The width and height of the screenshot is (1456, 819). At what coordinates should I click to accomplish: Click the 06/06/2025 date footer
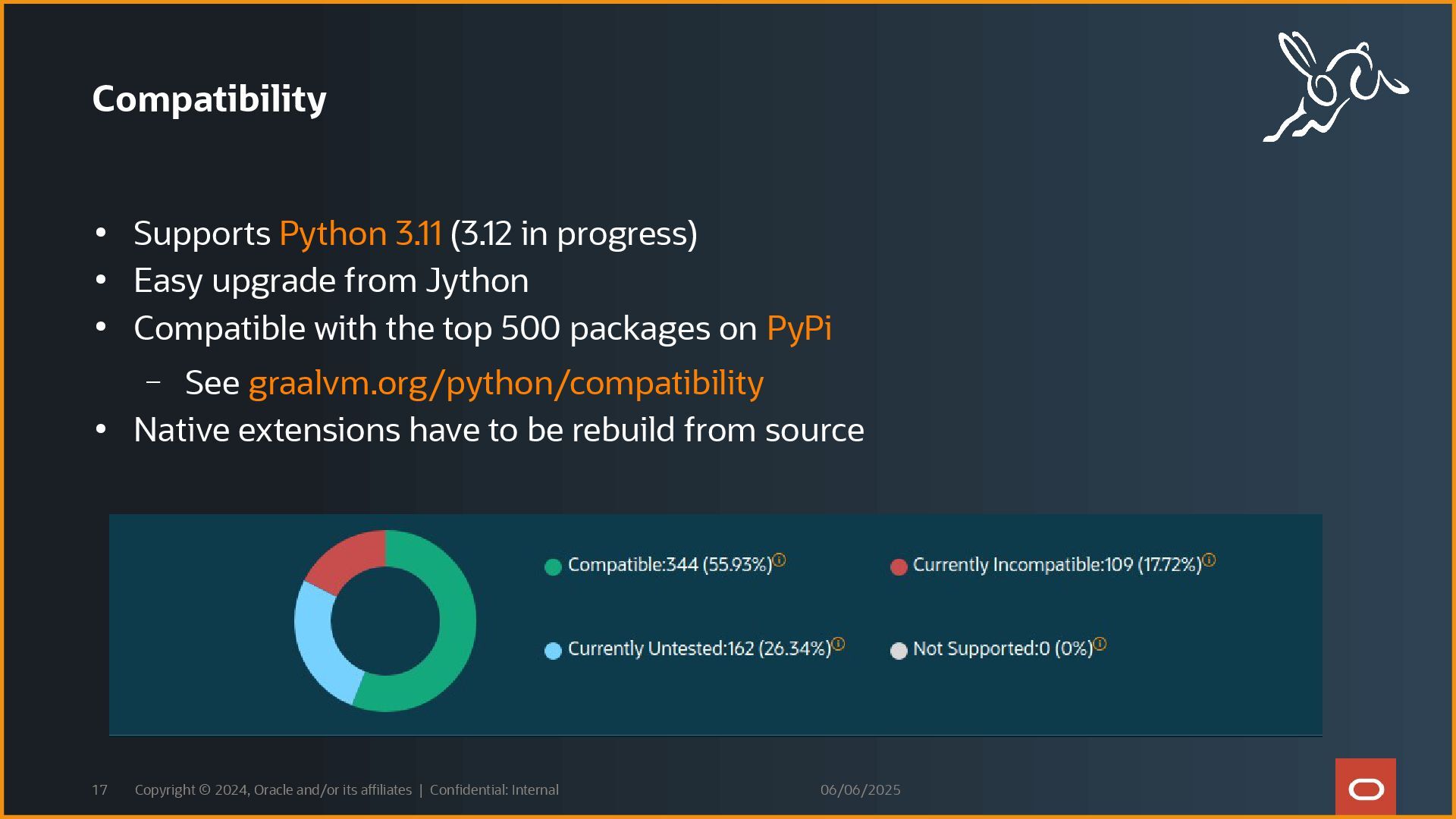point(860,789)
